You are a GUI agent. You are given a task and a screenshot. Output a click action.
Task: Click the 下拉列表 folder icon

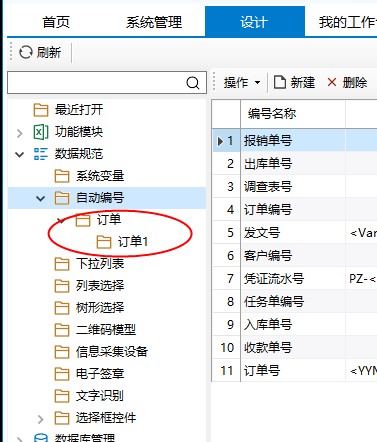(x=62, y=264)
